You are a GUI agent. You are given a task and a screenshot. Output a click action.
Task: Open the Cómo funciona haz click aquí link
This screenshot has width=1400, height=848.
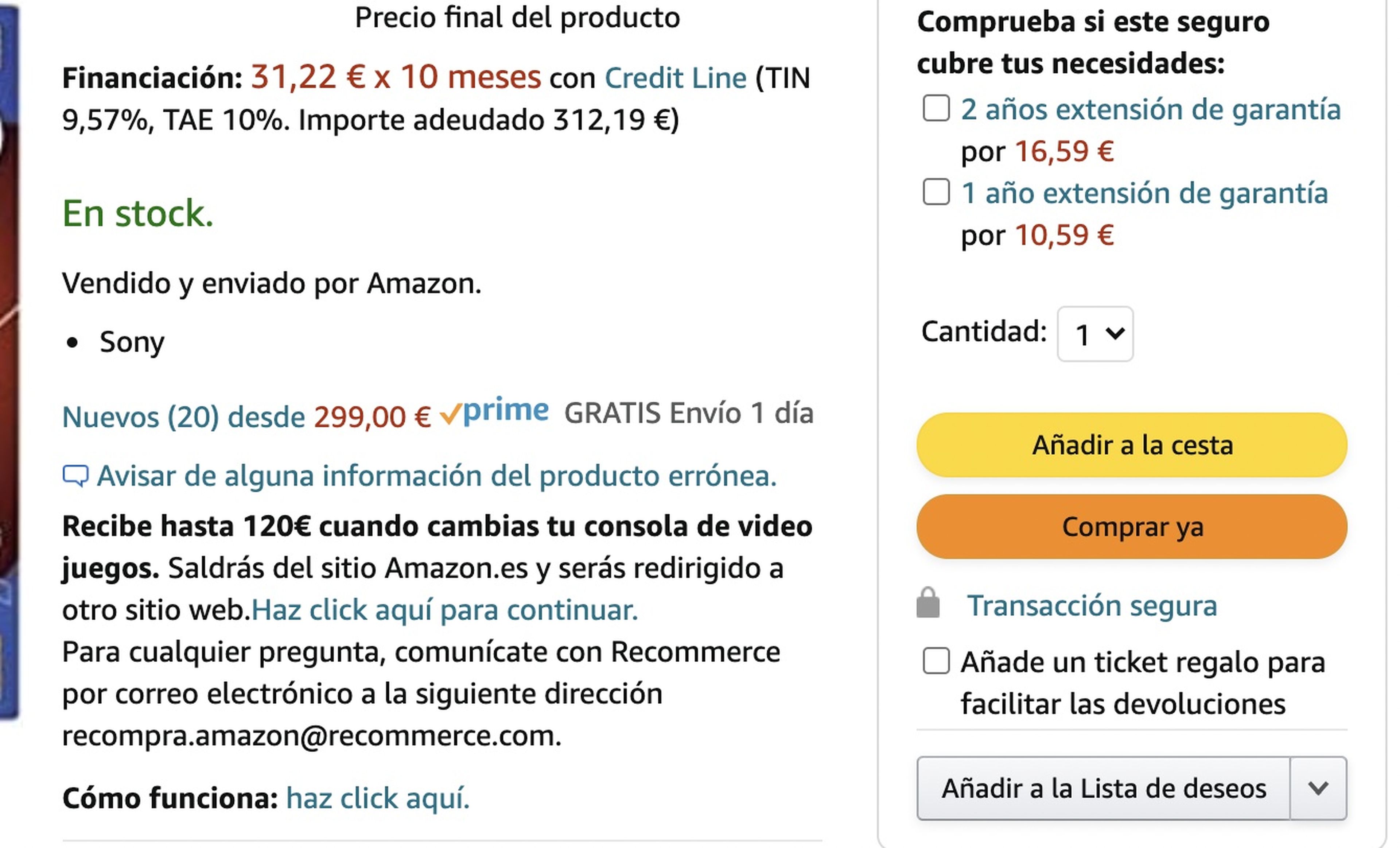pos(378,798)
